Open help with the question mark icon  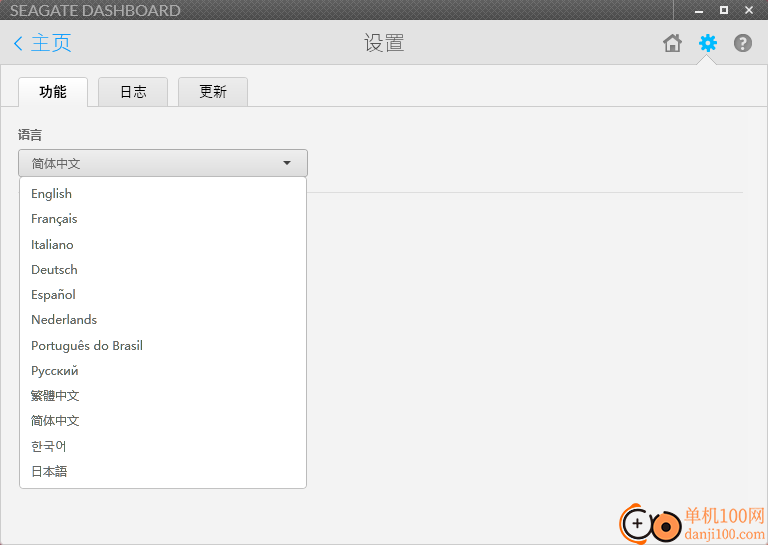(743, 43)
